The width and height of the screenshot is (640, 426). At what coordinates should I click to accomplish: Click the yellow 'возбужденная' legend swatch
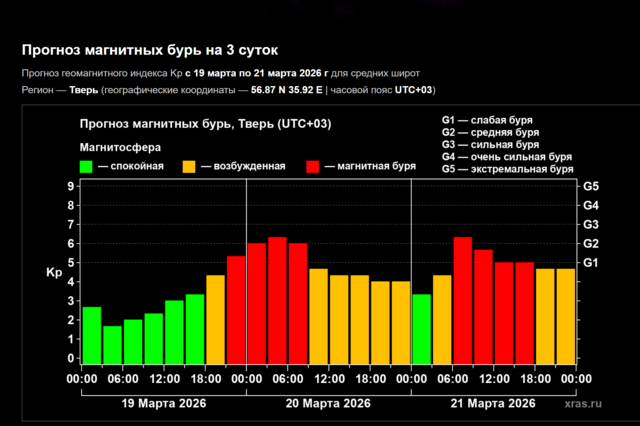tap(189, 166)
